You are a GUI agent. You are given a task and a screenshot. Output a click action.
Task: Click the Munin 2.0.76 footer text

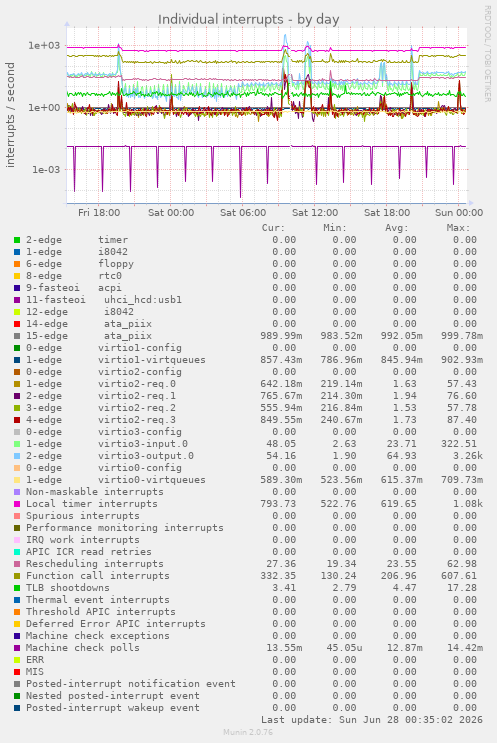[248, 732]
